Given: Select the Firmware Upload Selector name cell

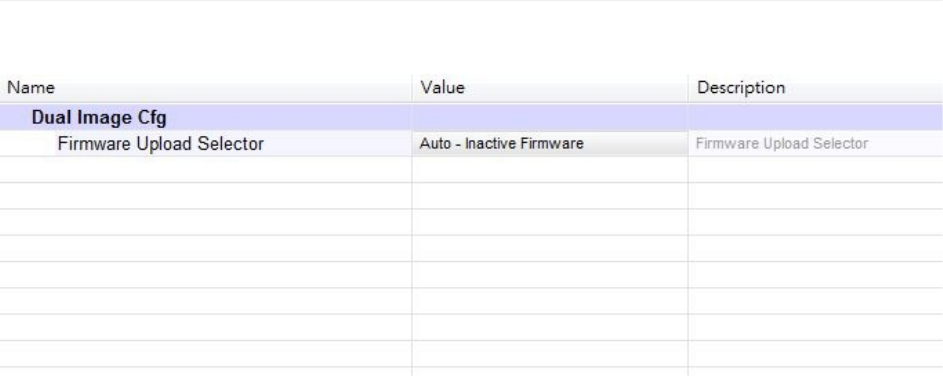Looking at the screenshot, I should coord(161,144).
